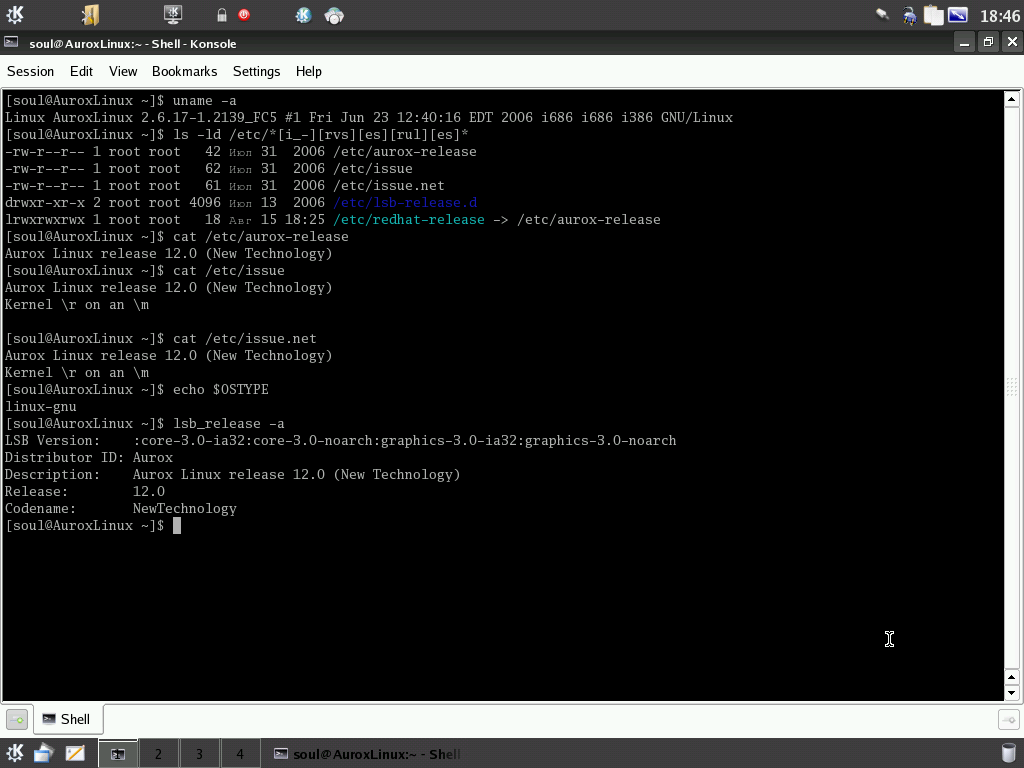The height and width of the screenshot is (768, 1024).
Task: Open the Edit menu
Action: [x=81, y=71]
